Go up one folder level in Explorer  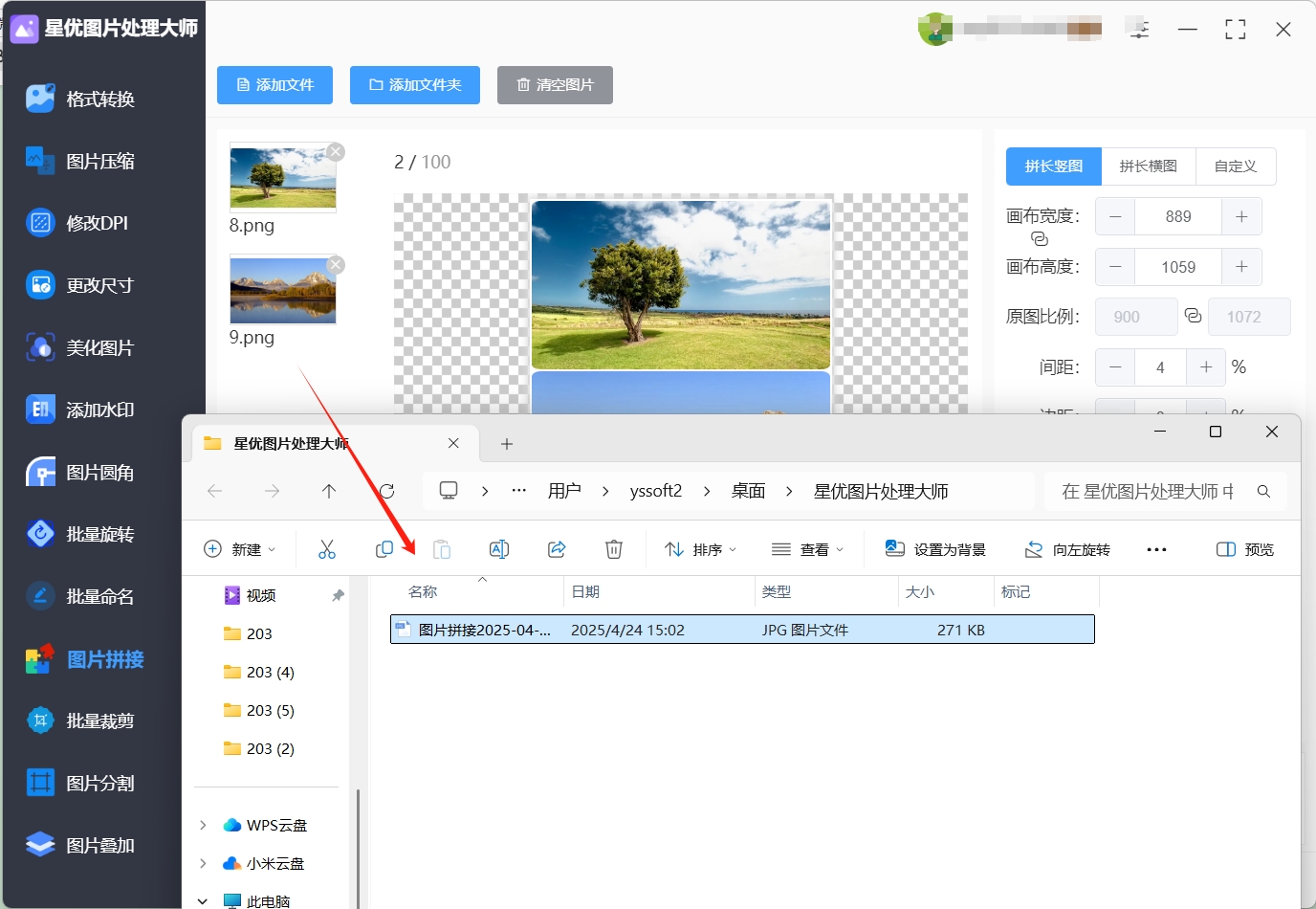[329, 491]
